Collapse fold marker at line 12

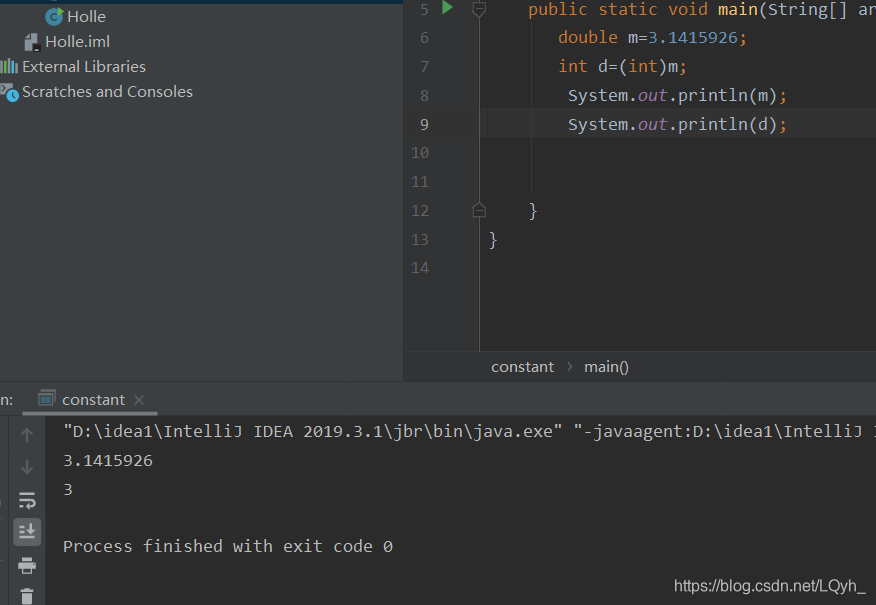pyautogui.click(x=479, y=211)
